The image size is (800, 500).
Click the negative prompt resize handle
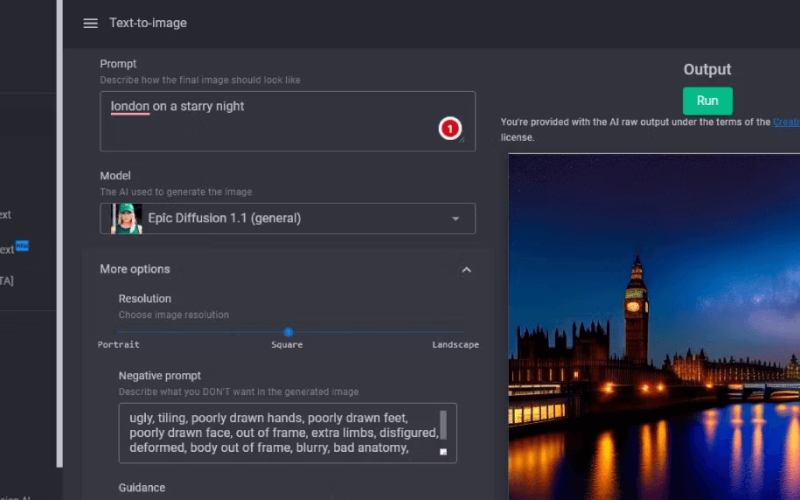pos(443,452)
